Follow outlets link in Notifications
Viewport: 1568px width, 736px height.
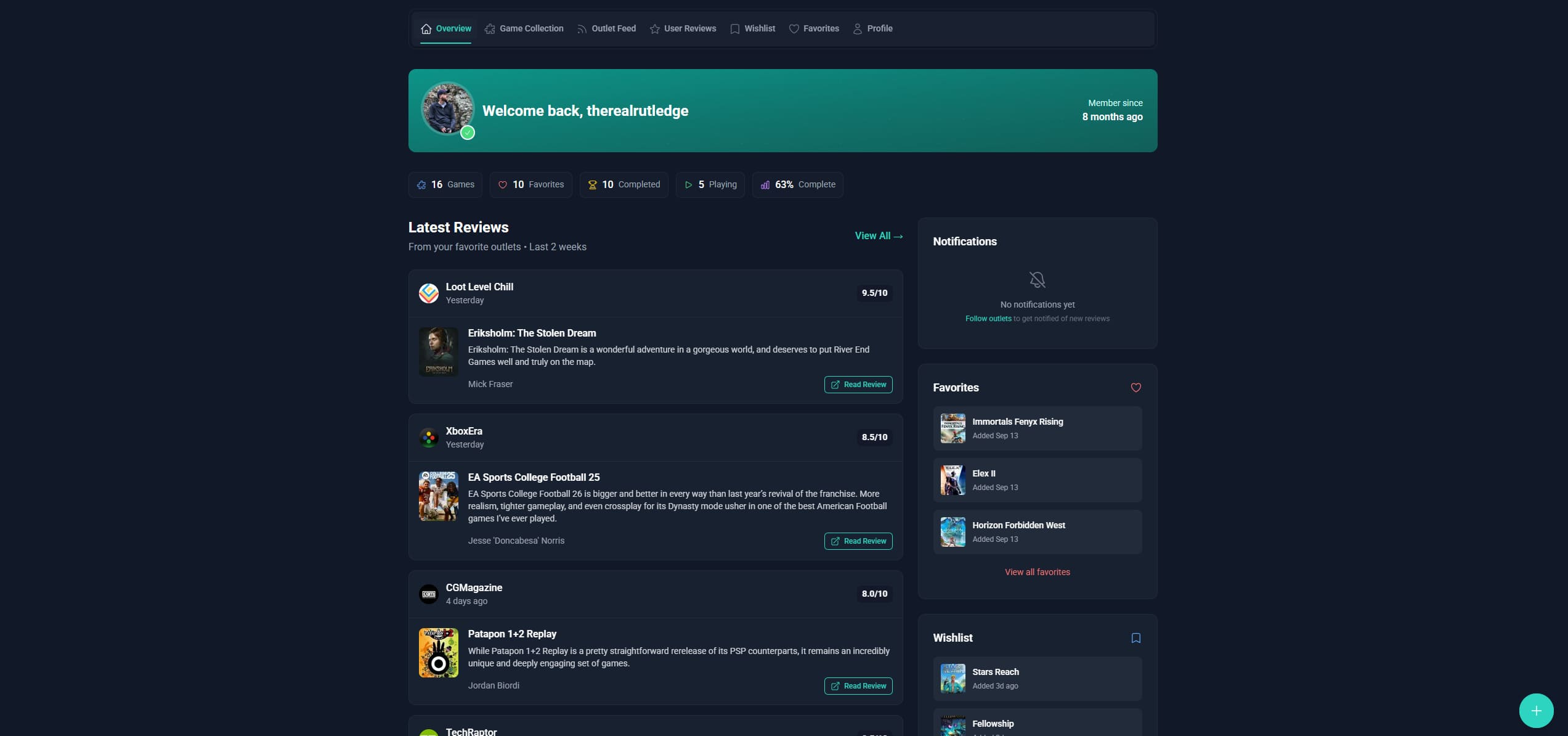coord(988,319)
